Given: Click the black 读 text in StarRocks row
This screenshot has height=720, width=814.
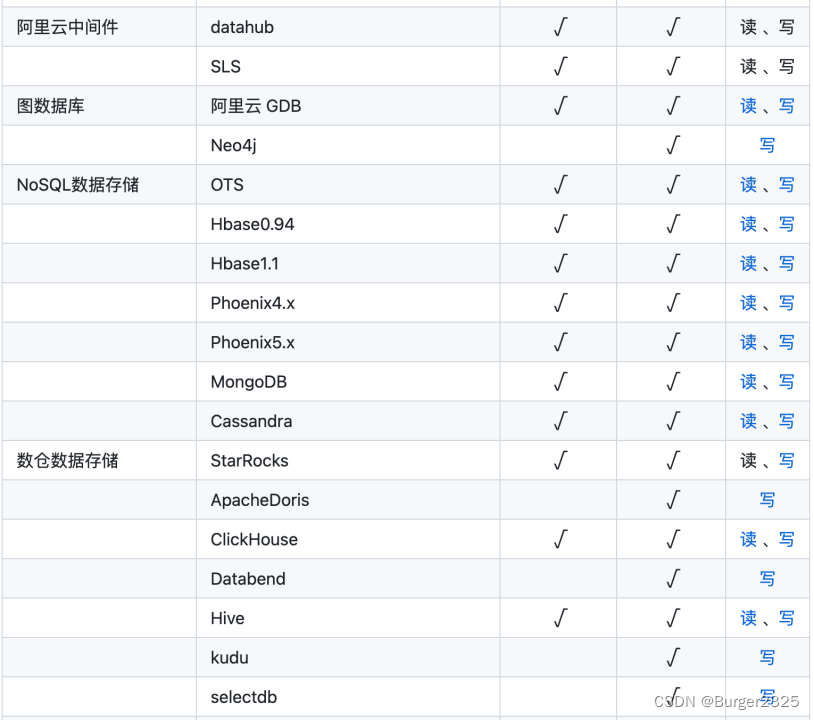Looking at the screenshot, I should coord(748,460).
